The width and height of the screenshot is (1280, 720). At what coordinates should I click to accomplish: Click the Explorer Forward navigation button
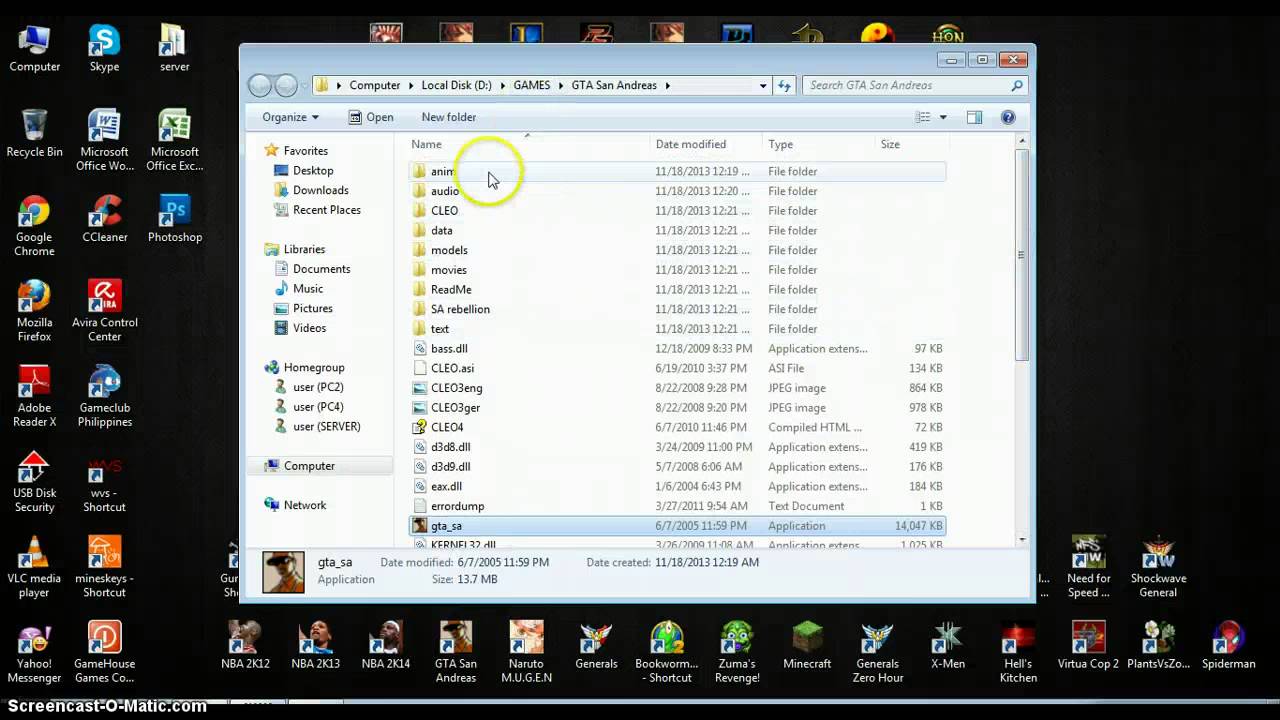(x=286, y=85)
